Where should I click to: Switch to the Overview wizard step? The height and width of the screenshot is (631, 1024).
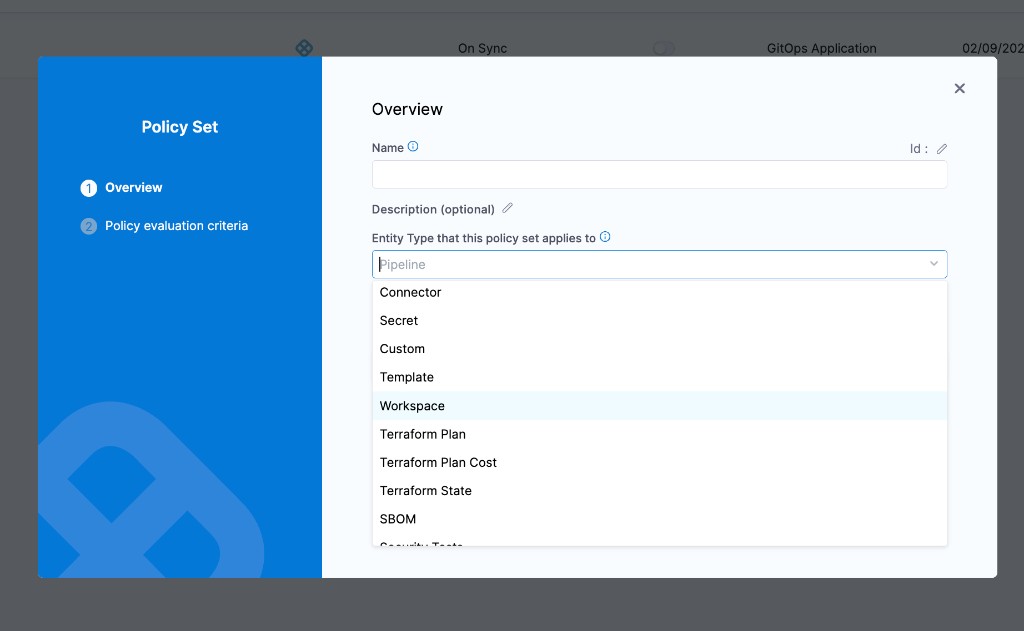134,187
